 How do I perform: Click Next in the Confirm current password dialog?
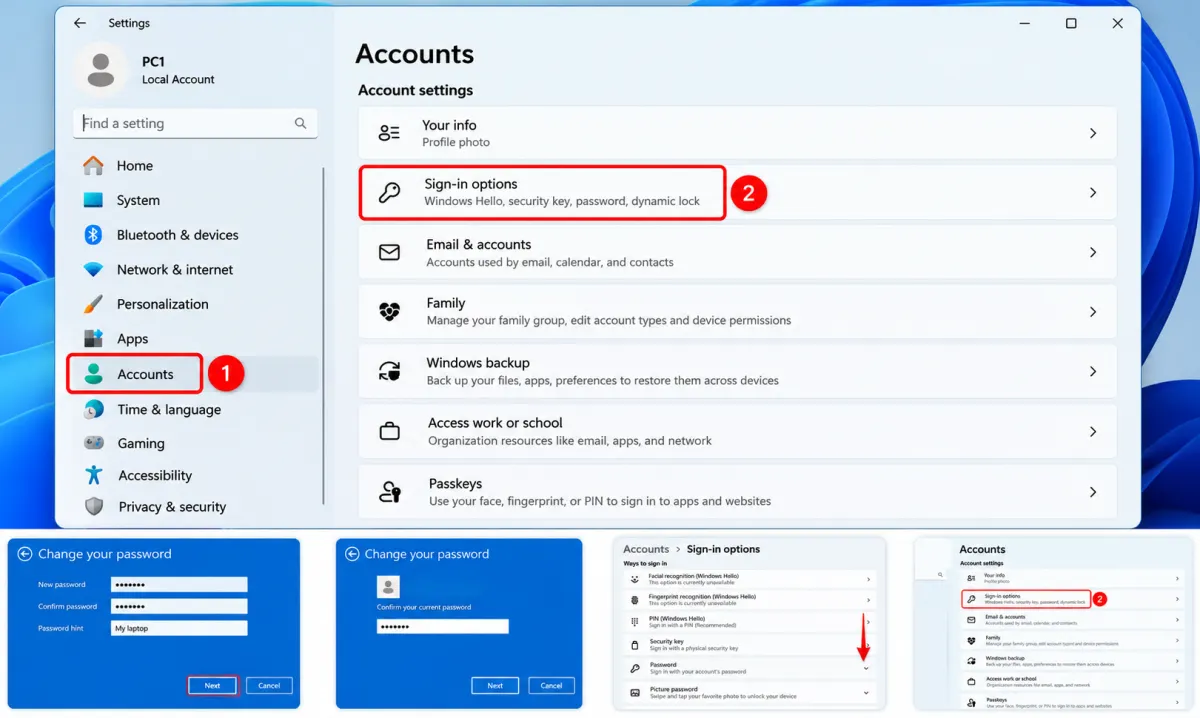pyautogui.click(x=495, y=685)
